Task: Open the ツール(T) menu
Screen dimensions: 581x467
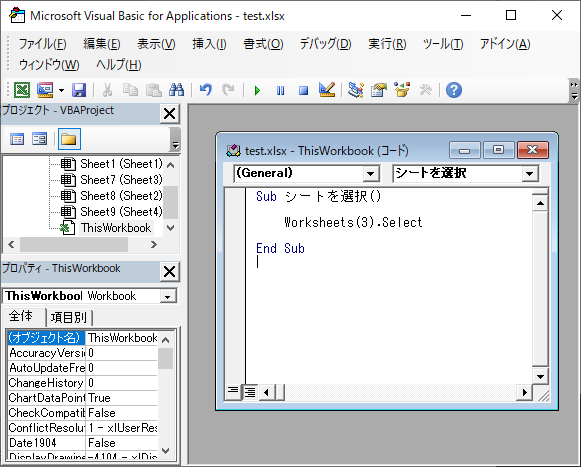Action: (443, 44)
